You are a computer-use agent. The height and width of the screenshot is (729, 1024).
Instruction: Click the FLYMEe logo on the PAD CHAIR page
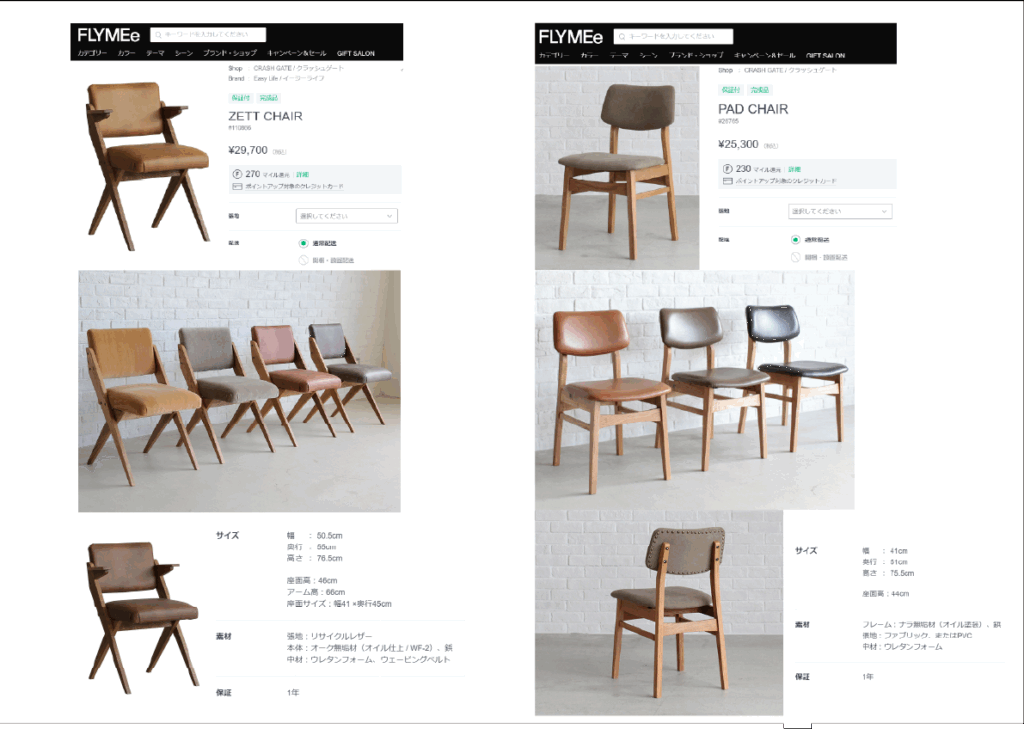[571, 37]
